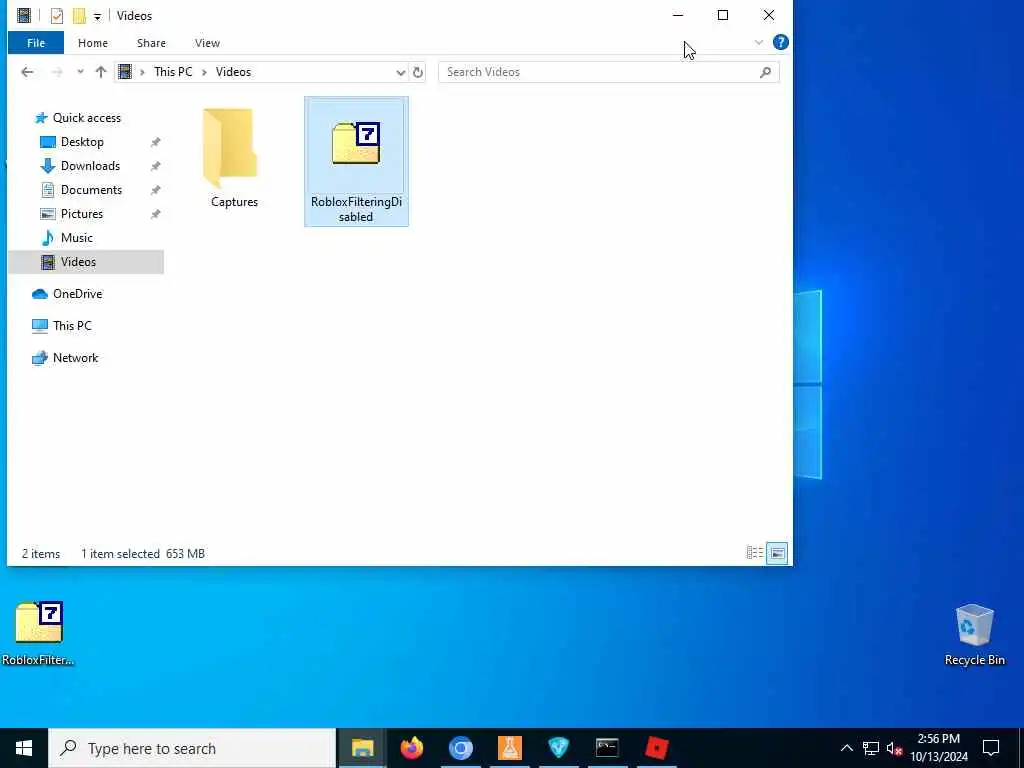Viewport: 1024px width, 768px height.
Task: Open the orange flask app in taskbar
Action: [x=509, y=748]
